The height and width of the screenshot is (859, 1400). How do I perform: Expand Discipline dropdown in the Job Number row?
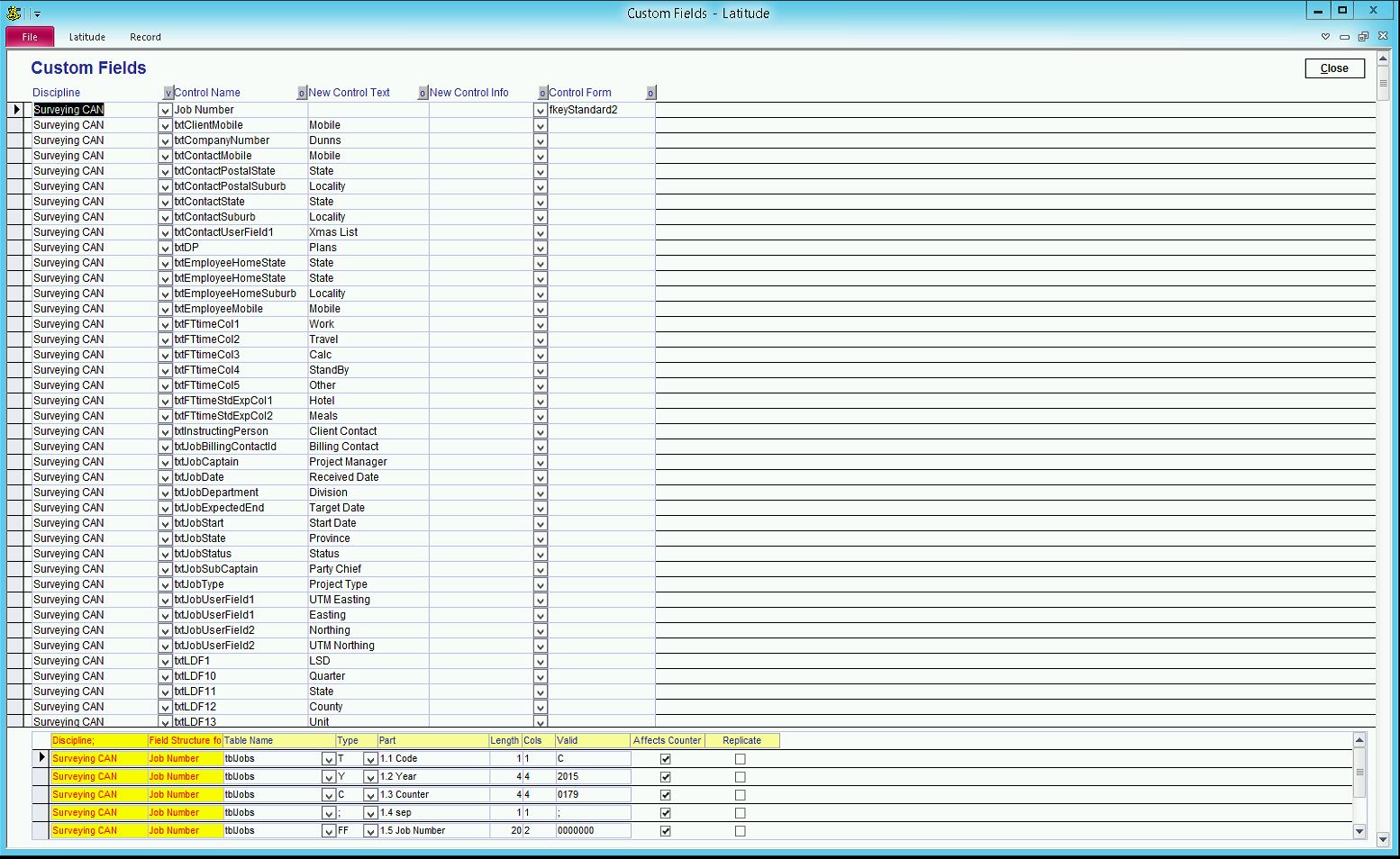coord(165,110)
